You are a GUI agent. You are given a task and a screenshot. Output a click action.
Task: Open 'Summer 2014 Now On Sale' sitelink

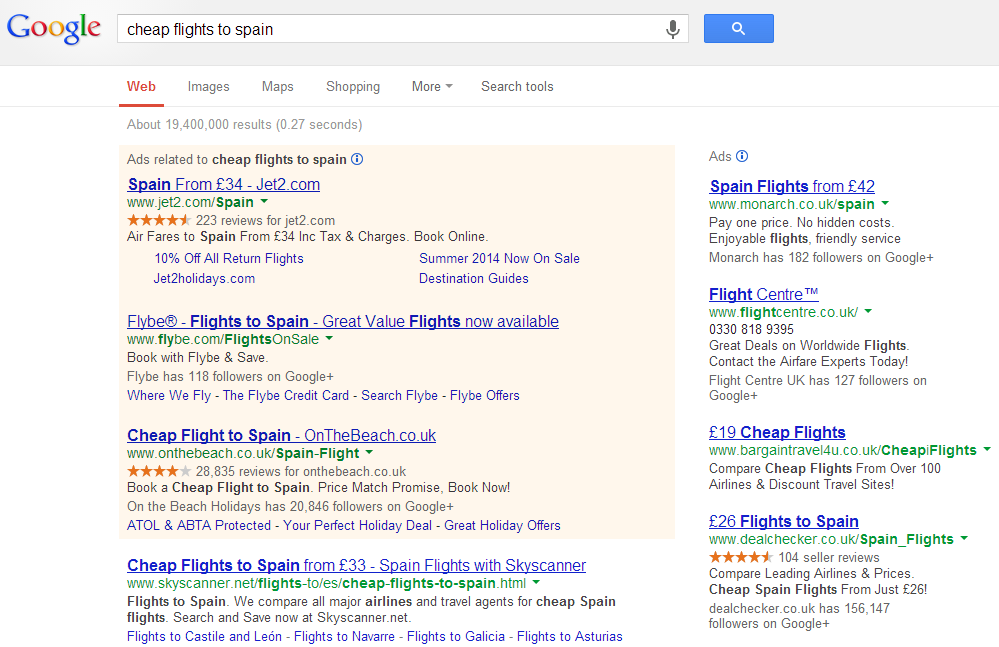(500, 259)
